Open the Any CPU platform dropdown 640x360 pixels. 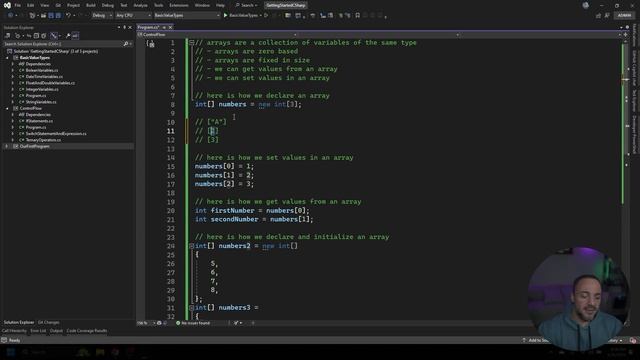pyautogui.click(x=133, y=16)
